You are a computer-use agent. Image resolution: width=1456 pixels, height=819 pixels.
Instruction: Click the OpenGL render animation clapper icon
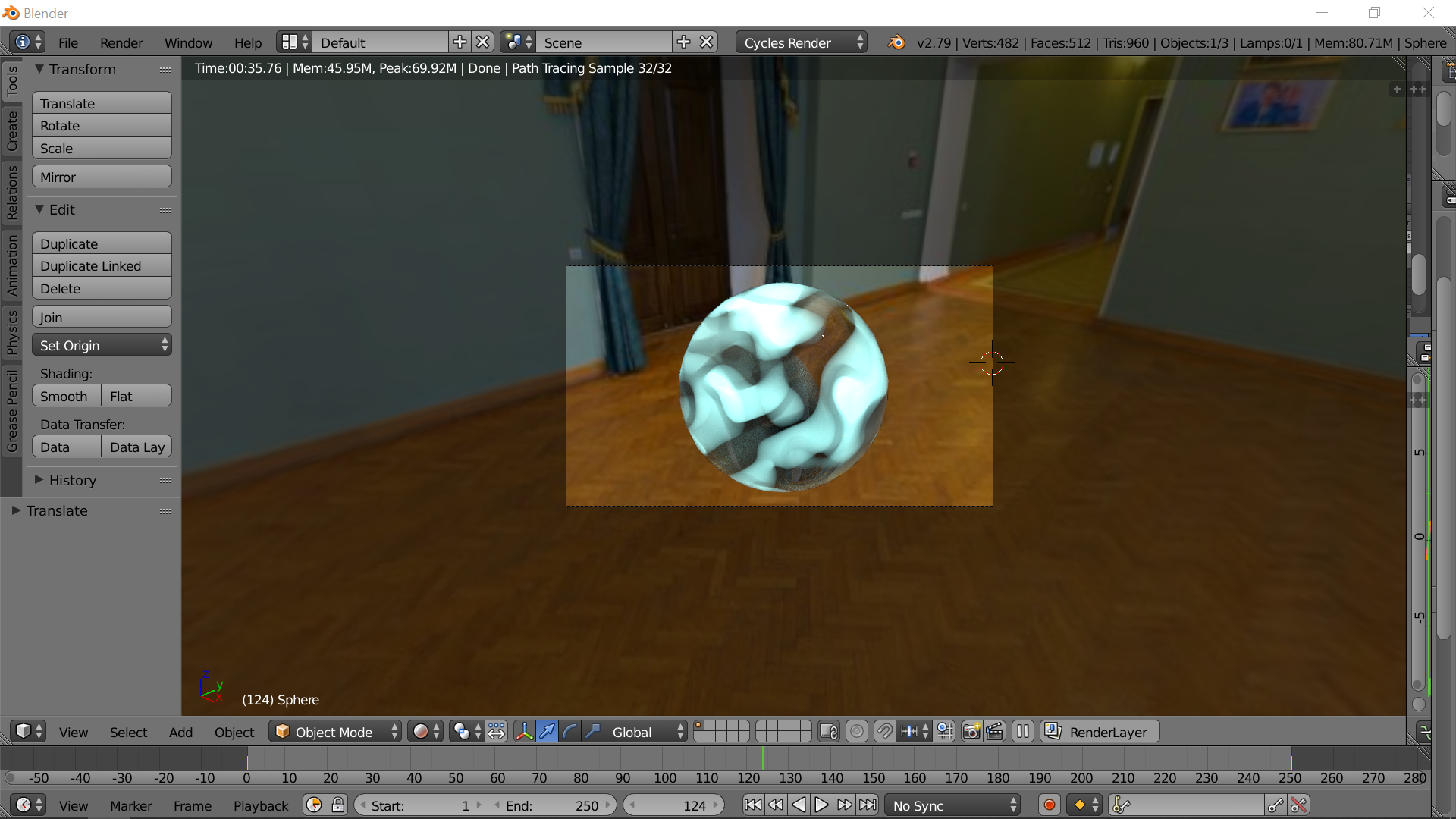(994, 732)
